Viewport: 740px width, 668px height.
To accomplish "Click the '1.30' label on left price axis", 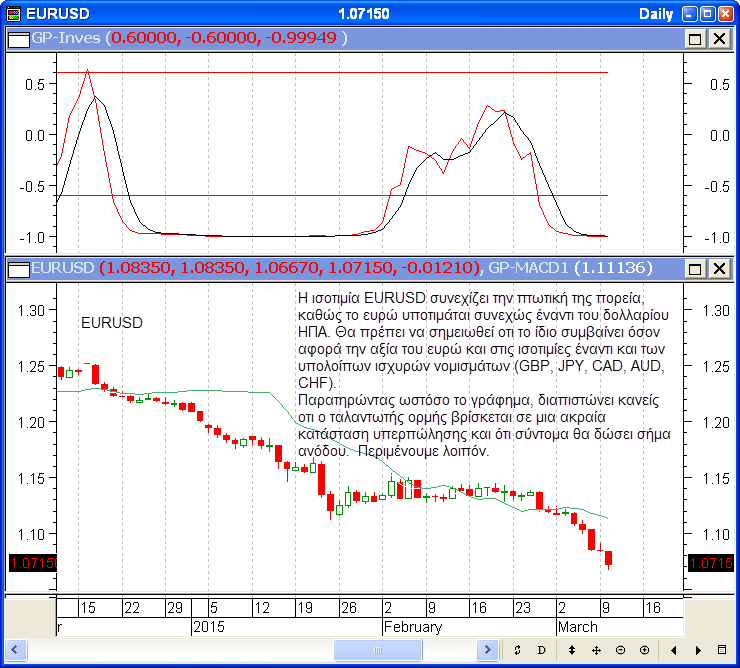I will pos(31,311).
